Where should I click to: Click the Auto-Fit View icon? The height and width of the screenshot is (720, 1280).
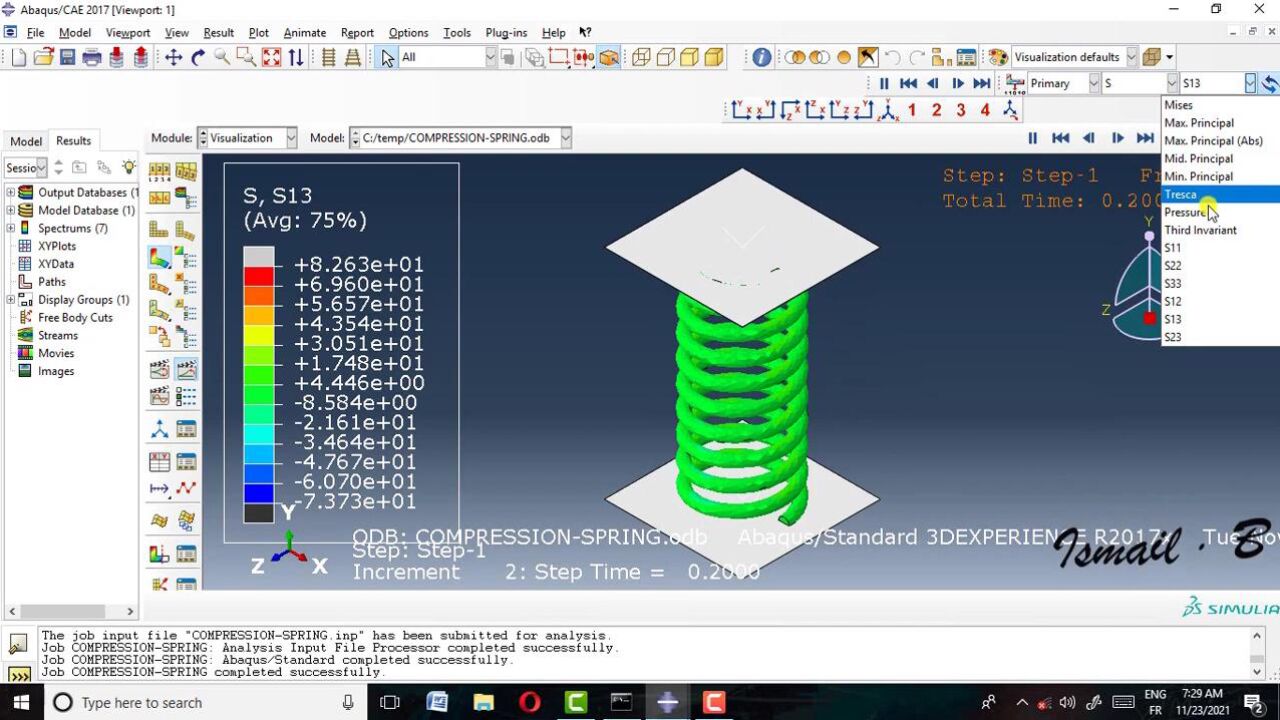(x=271, y=58)
